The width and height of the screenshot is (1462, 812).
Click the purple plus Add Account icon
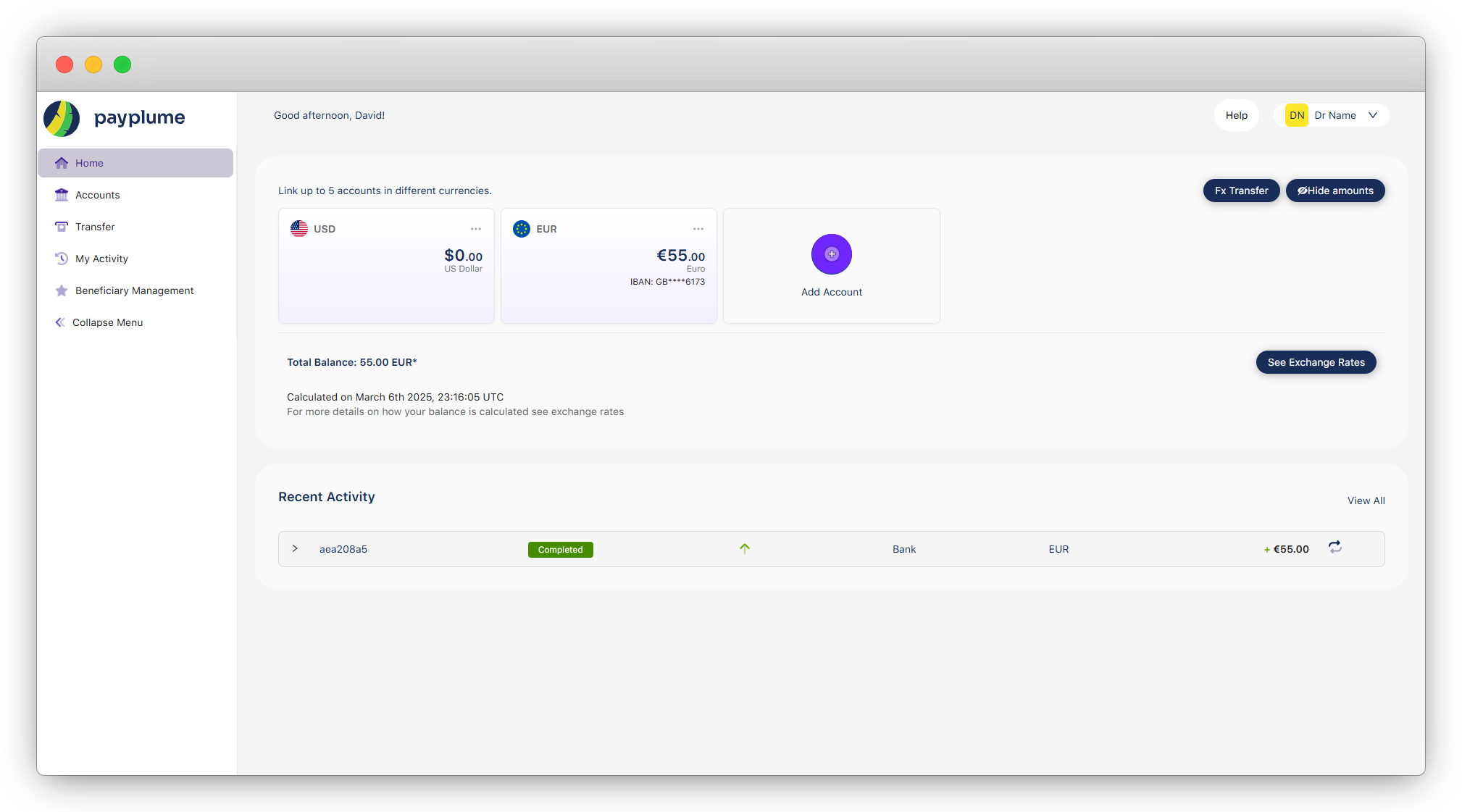[x=831, y=254]
